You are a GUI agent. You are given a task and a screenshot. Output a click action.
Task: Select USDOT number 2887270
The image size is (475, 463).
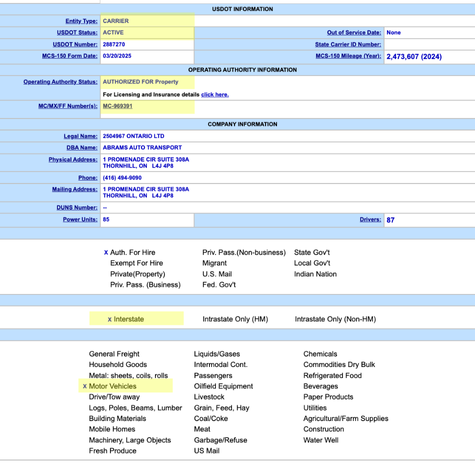click(114, 44)
